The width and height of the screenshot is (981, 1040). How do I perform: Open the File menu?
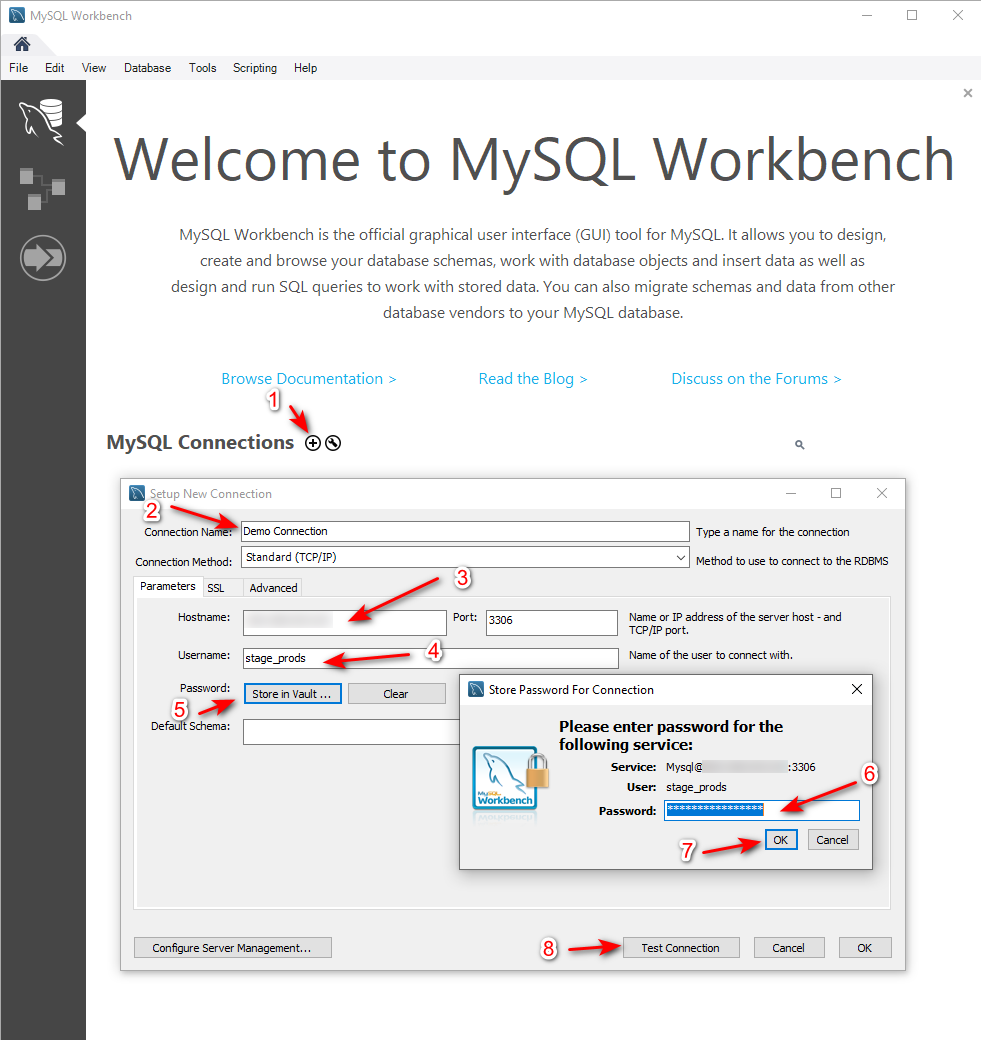coord(19,68)
